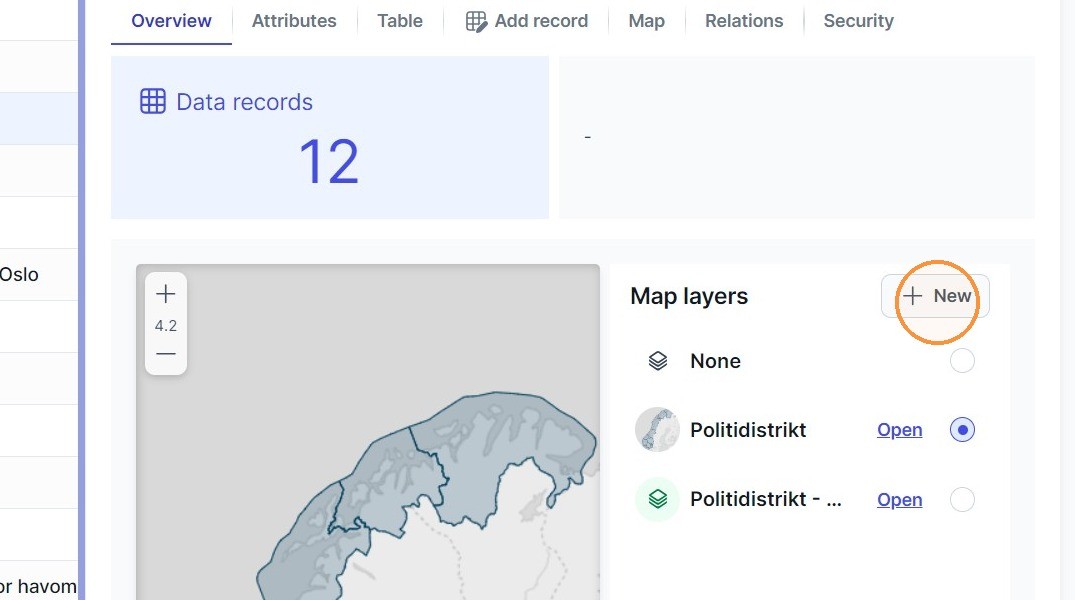
Task: Open the Politidistrikt layer link
Action: click(899, 430)
